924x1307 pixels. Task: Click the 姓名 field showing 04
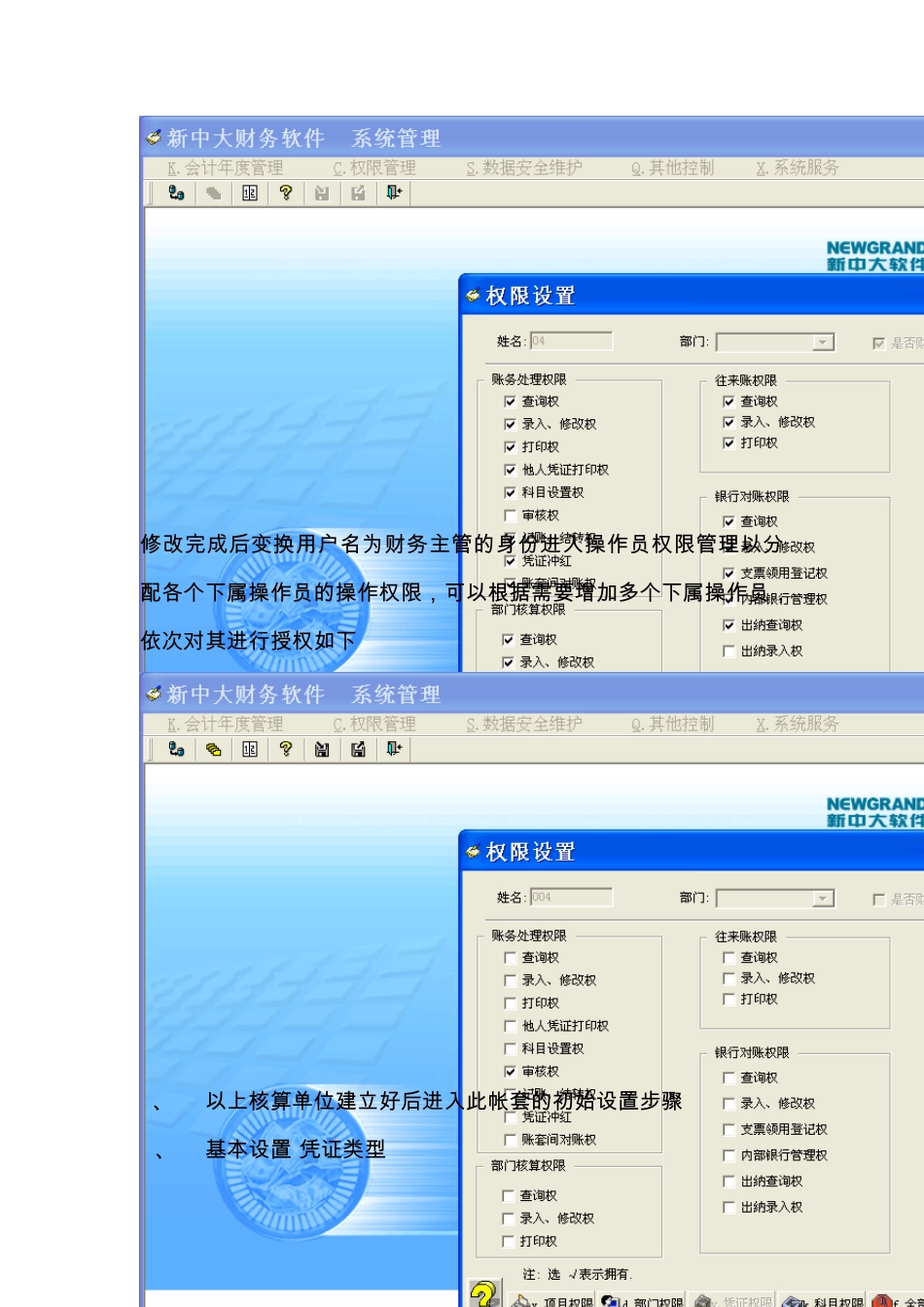click(x=571, y=341)
